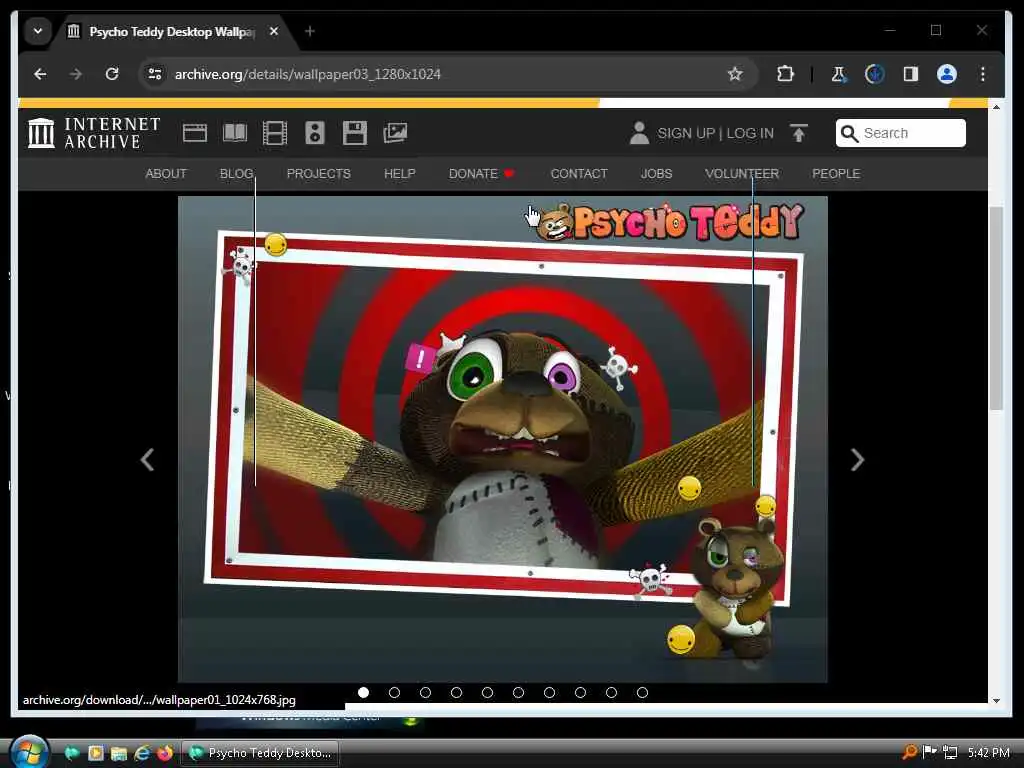Viewport: 1024px width, 768px height.
Task: Open the Chrome three-dot menu
Action: 983,74
